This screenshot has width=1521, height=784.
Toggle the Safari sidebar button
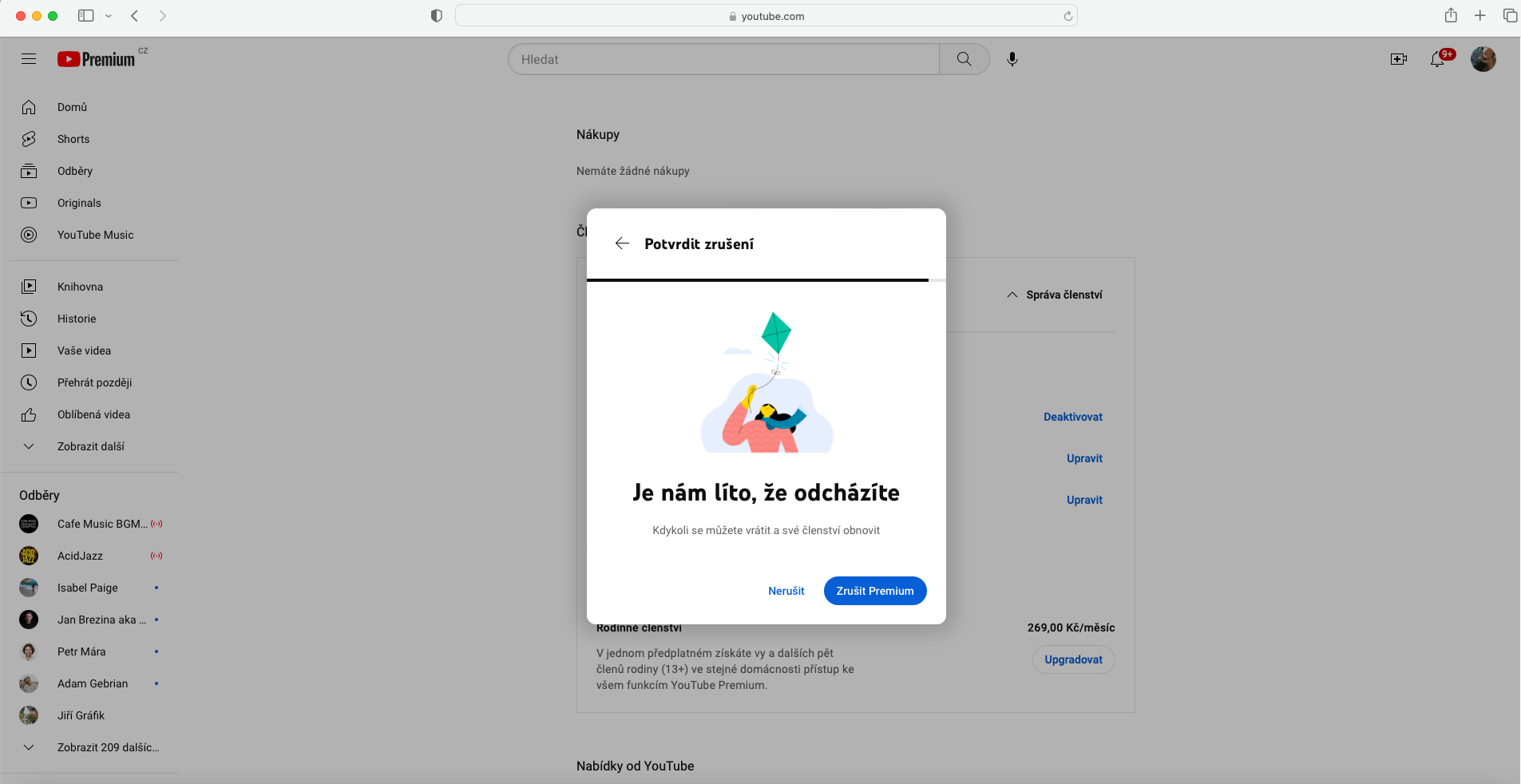pyautogui.click(x=86, y=16)
